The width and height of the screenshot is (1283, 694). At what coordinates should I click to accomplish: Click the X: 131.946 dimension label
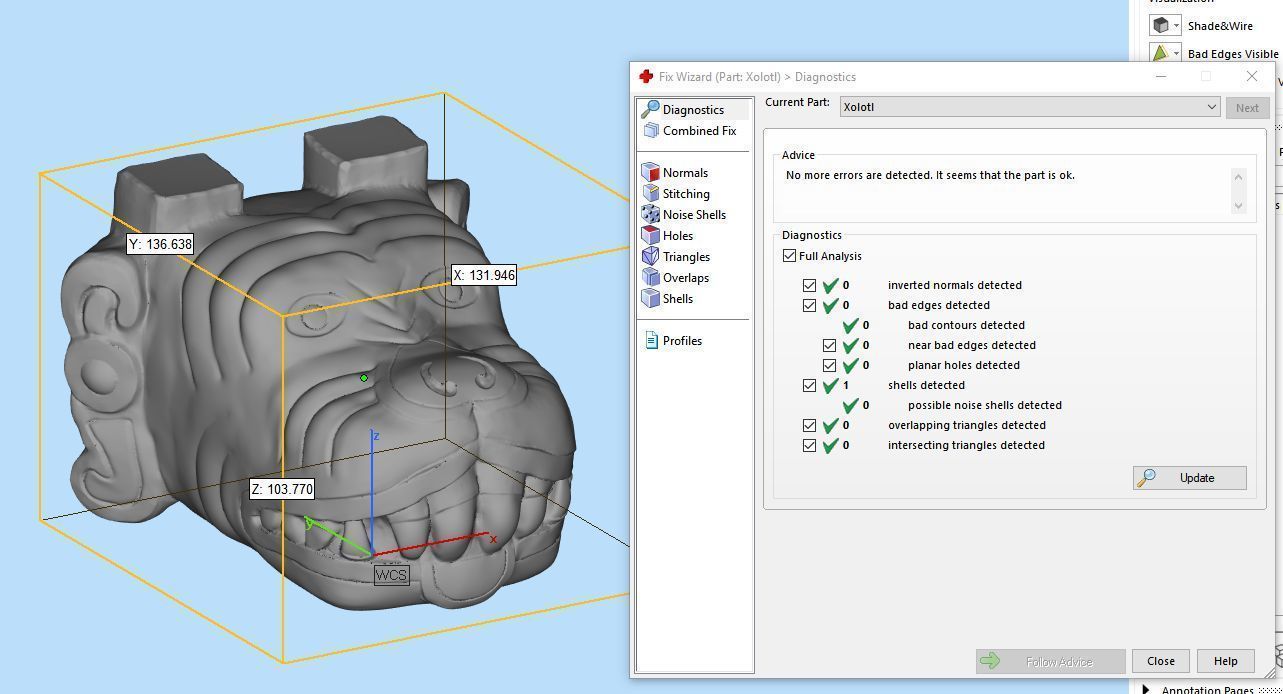[484, 275]
